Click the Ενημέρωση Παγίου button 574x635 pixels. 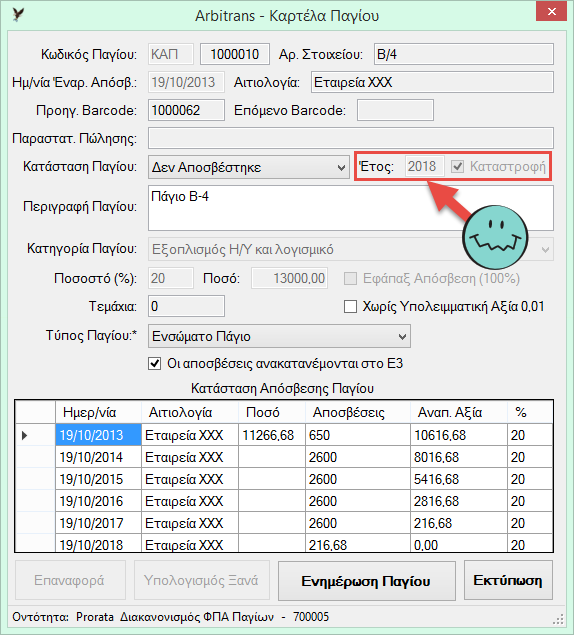pyautogui.click(x=367, y=581)
